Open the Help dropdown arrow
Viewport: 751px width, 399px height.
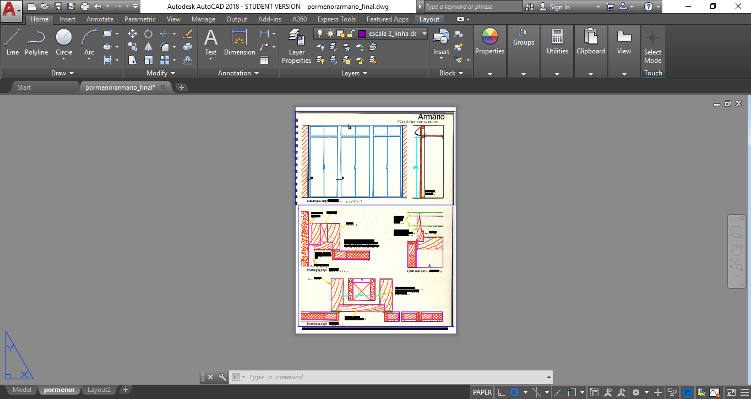[658, 7]
